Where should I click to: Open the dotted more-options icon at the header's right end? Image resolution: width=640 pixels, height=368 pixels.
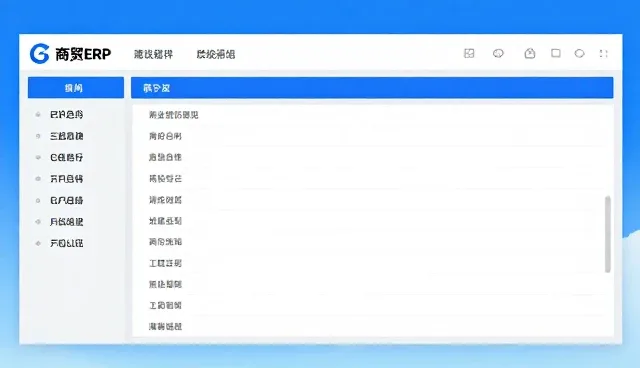pos(603,53)
